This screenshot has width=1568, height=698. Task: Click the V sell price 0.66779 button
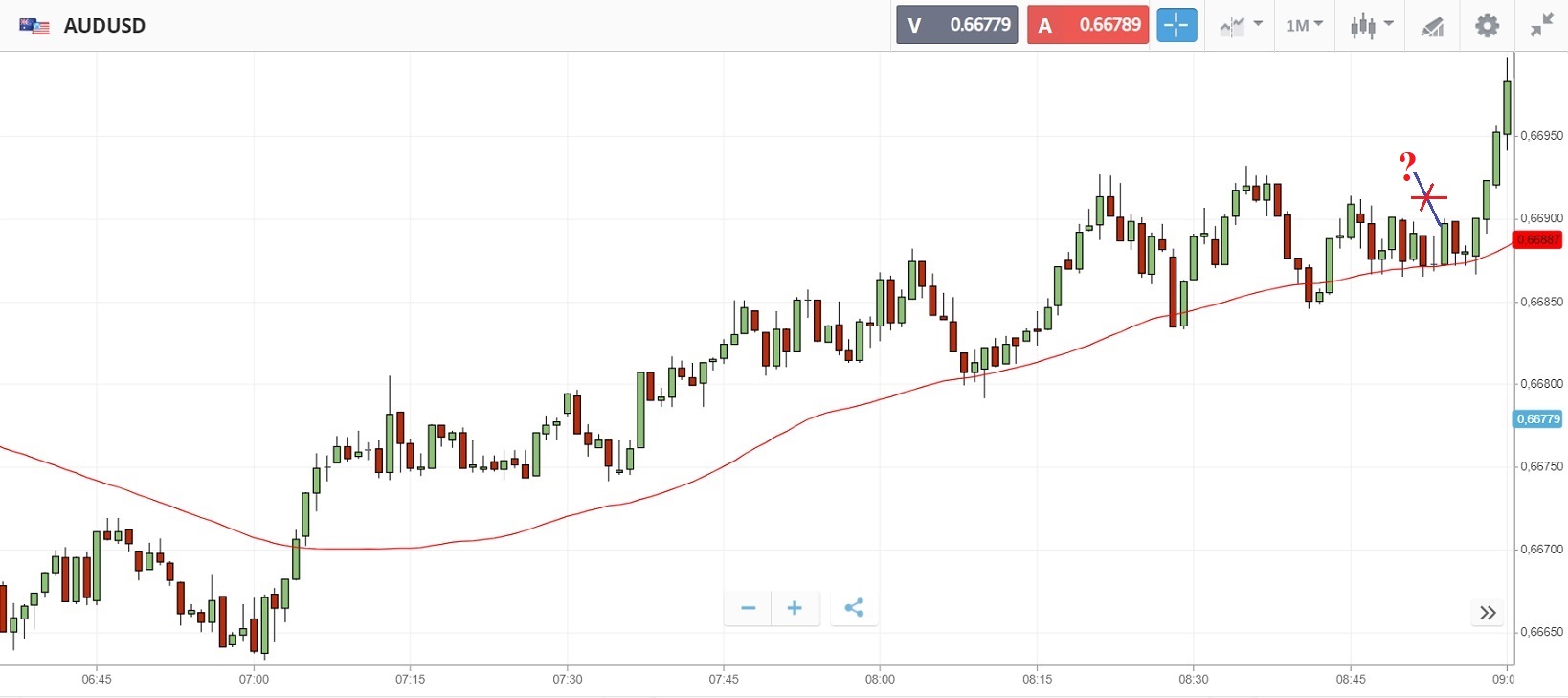tap(956, 26)
